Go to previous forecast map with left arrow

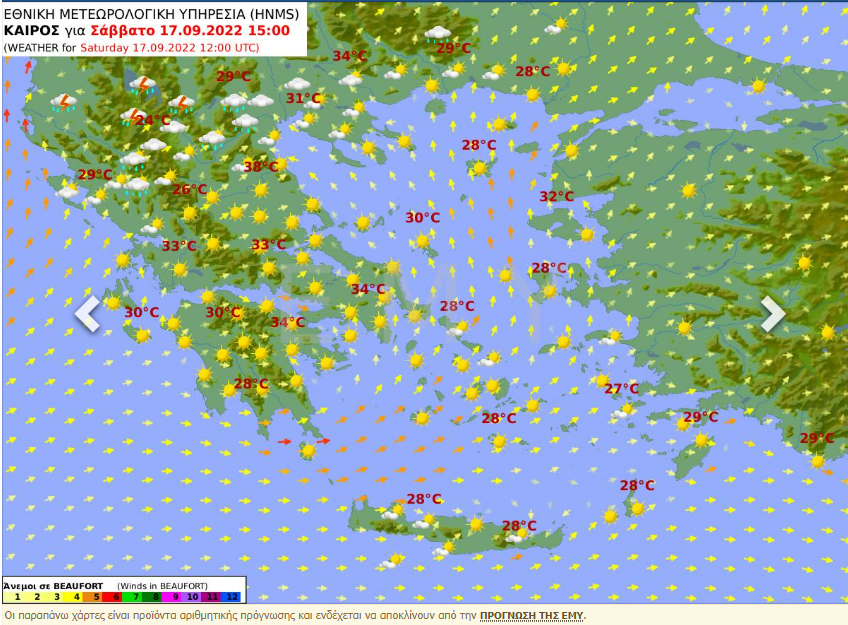click(x=88, y=313)
